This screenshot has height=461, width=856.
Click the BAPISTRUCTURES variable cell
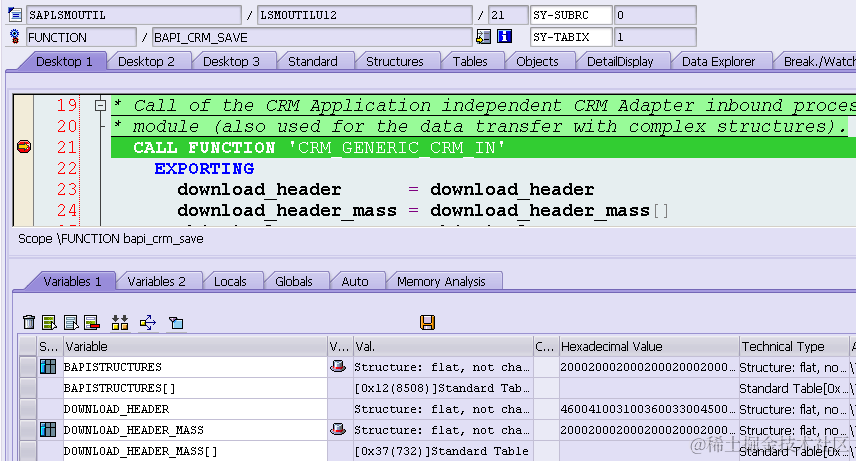point(195,367)
